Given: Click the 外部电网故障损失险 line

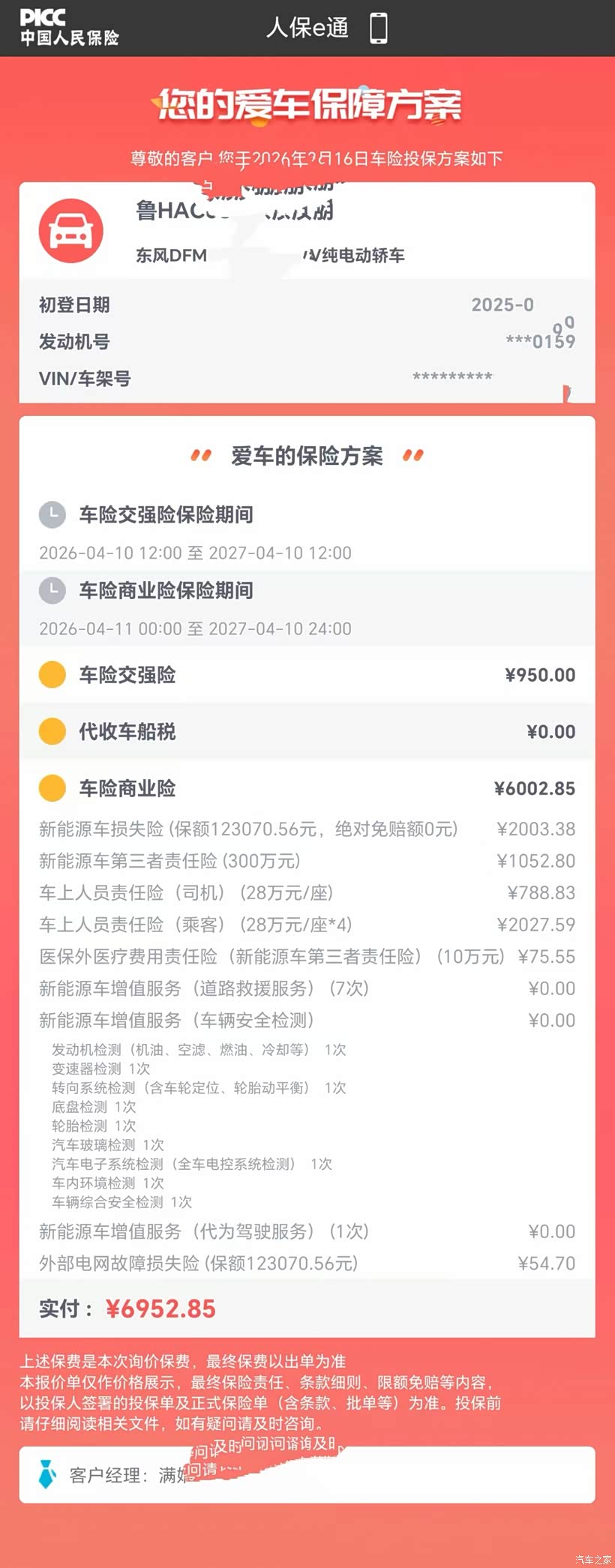Looking at the screenshot, I should tap(199, 1263).
